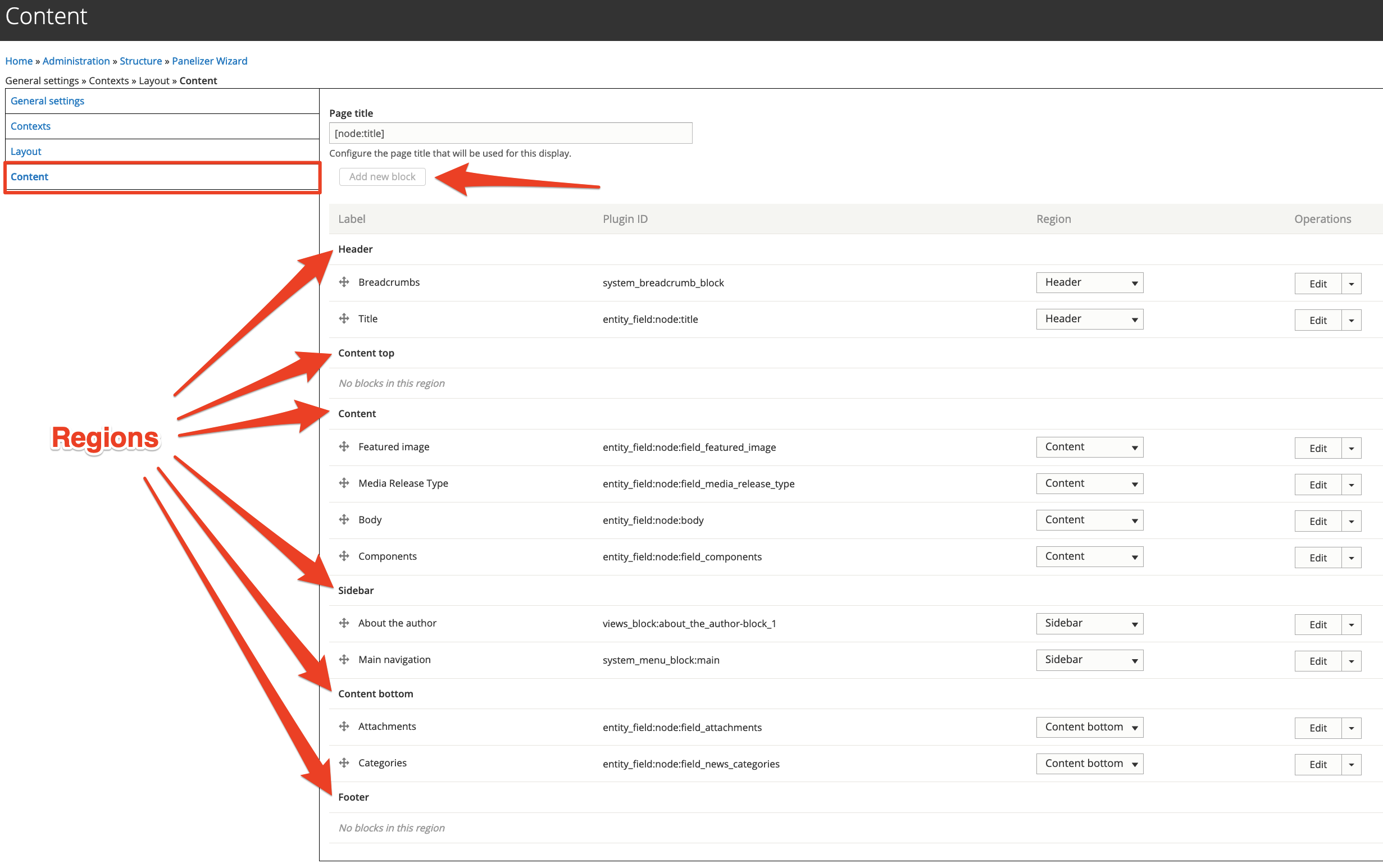1383x868 pixels.
Task: Change the Body region dropdown
Action: point(1089,519)
